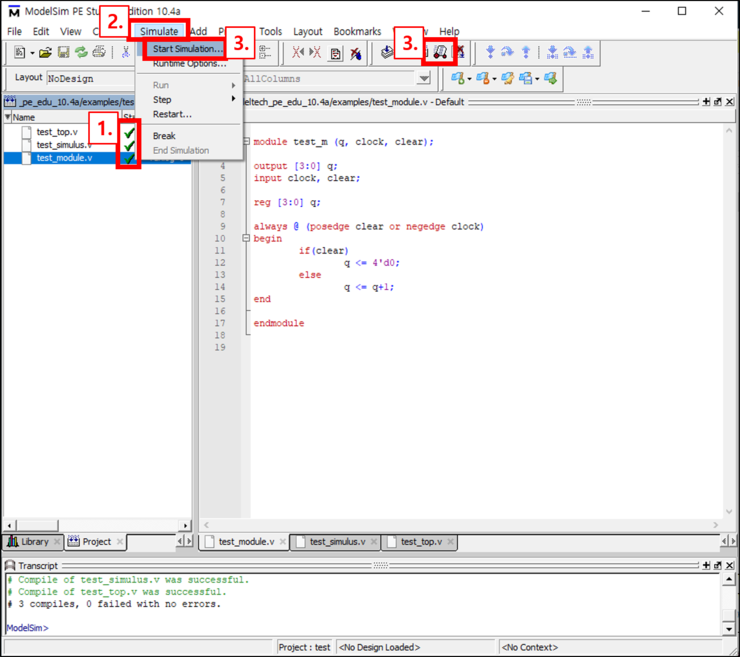Undock the Transcript pane
The height and width of the screenshot is (657, 740).
pyautogui.click(x=717, y=565)
